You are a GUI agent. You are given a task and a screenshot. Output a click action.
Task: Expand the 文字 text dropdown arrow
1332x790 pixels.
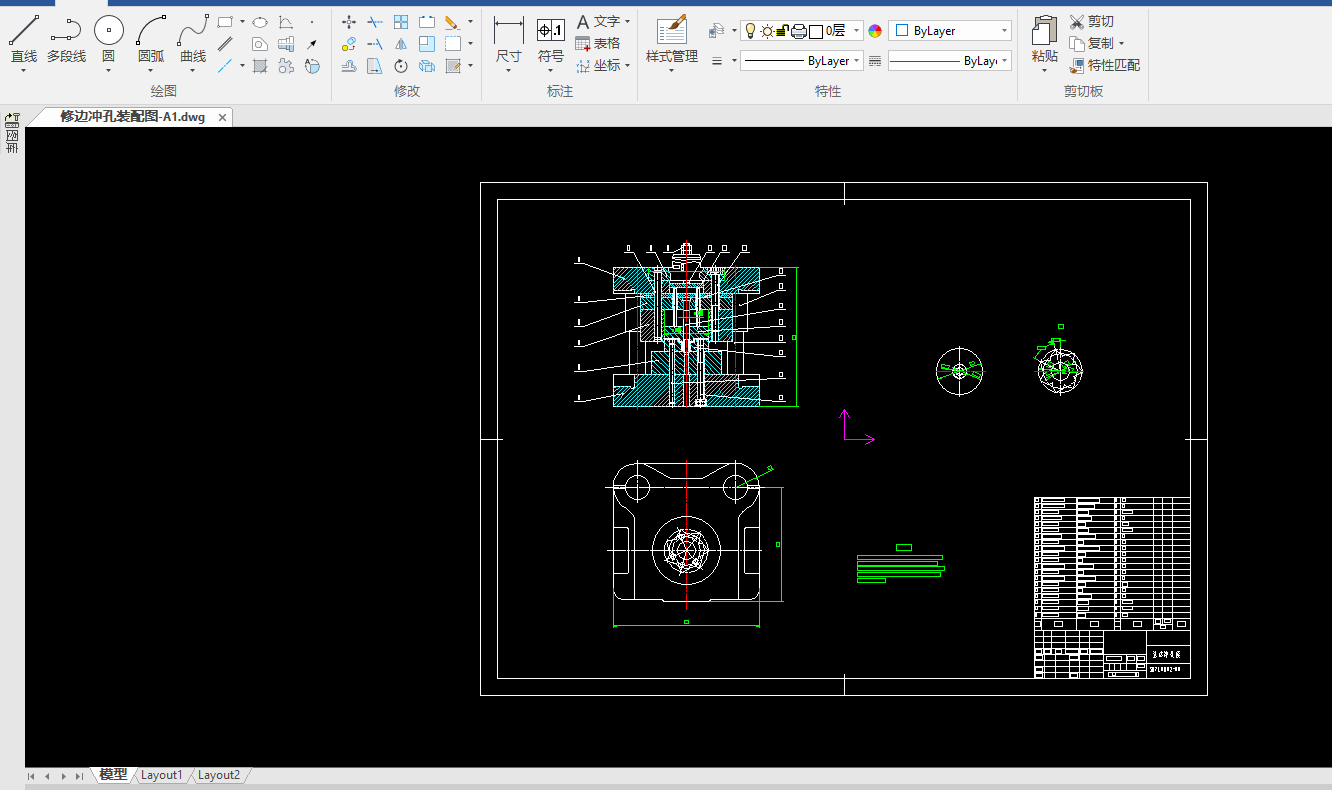click(627, 21)
